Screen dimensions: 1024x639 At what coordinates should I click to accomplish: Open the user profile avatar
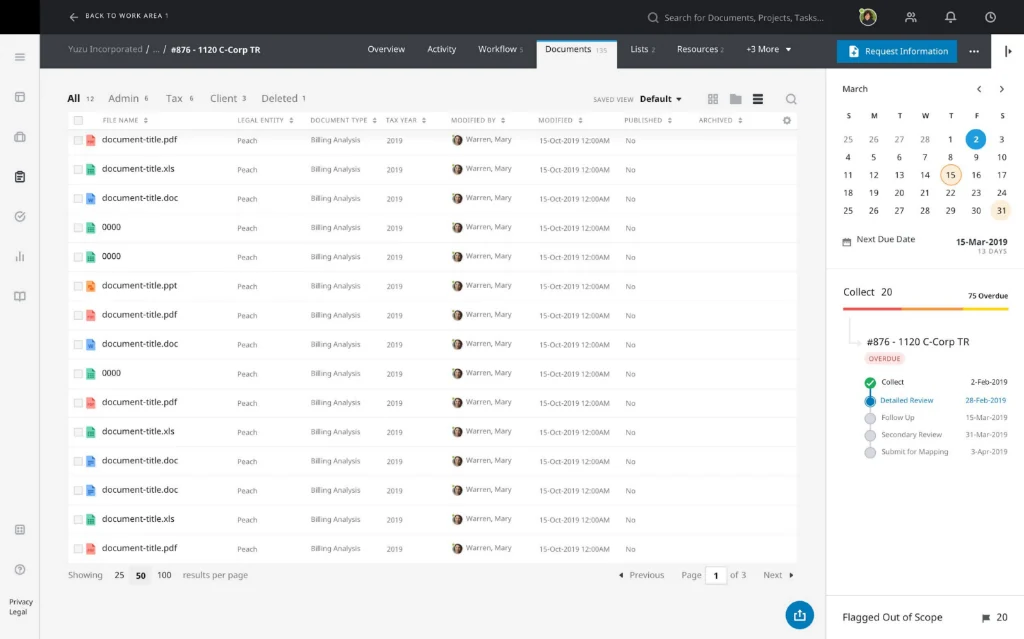[x=867, y=18]
